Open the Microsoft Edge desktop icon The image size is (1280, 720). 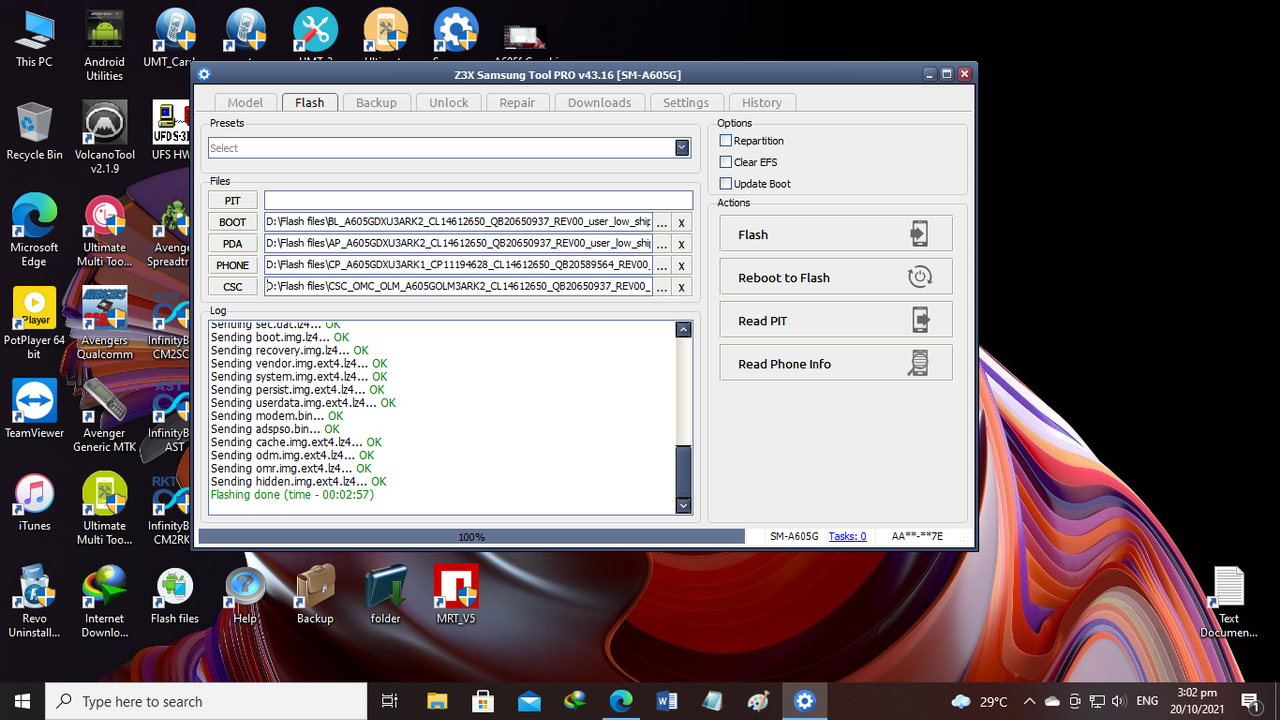[x=34, y=231]
